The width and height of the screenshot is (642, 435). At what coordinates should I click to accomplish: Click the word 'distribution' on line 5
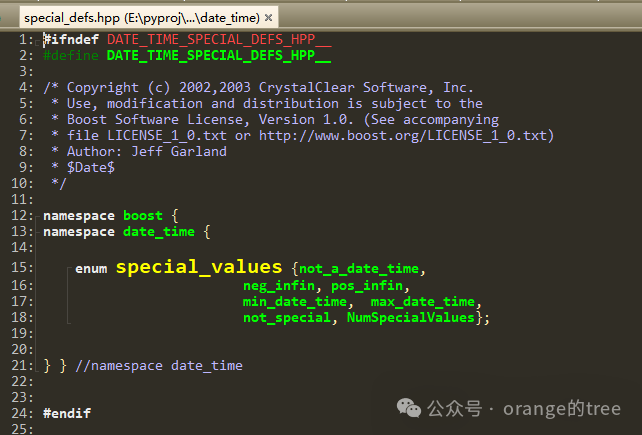[291, 103]
